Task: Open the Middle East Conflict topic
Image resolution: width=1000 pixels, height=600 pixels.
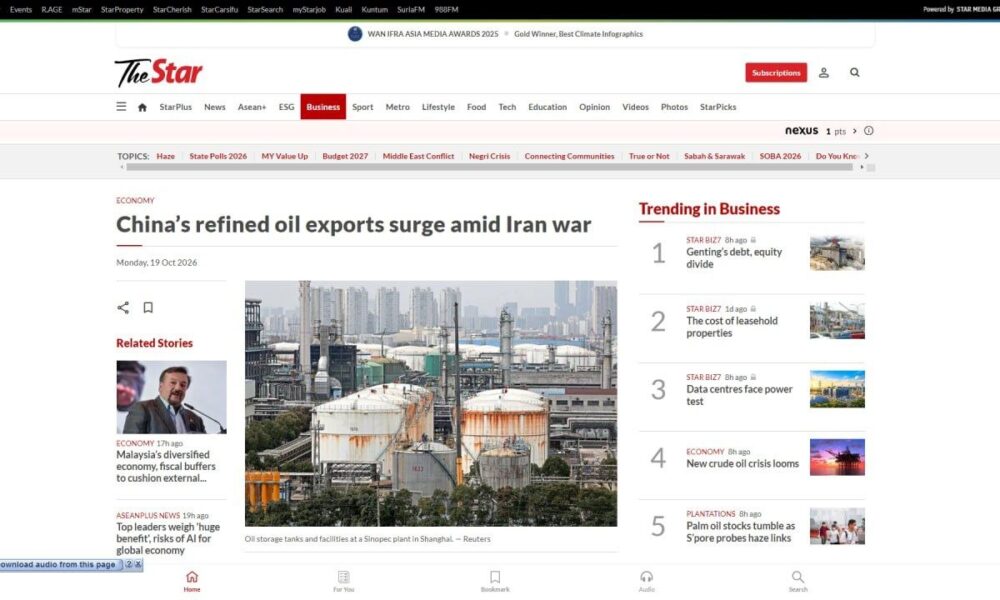Action: pyautogui.click(x=418, y=156)
